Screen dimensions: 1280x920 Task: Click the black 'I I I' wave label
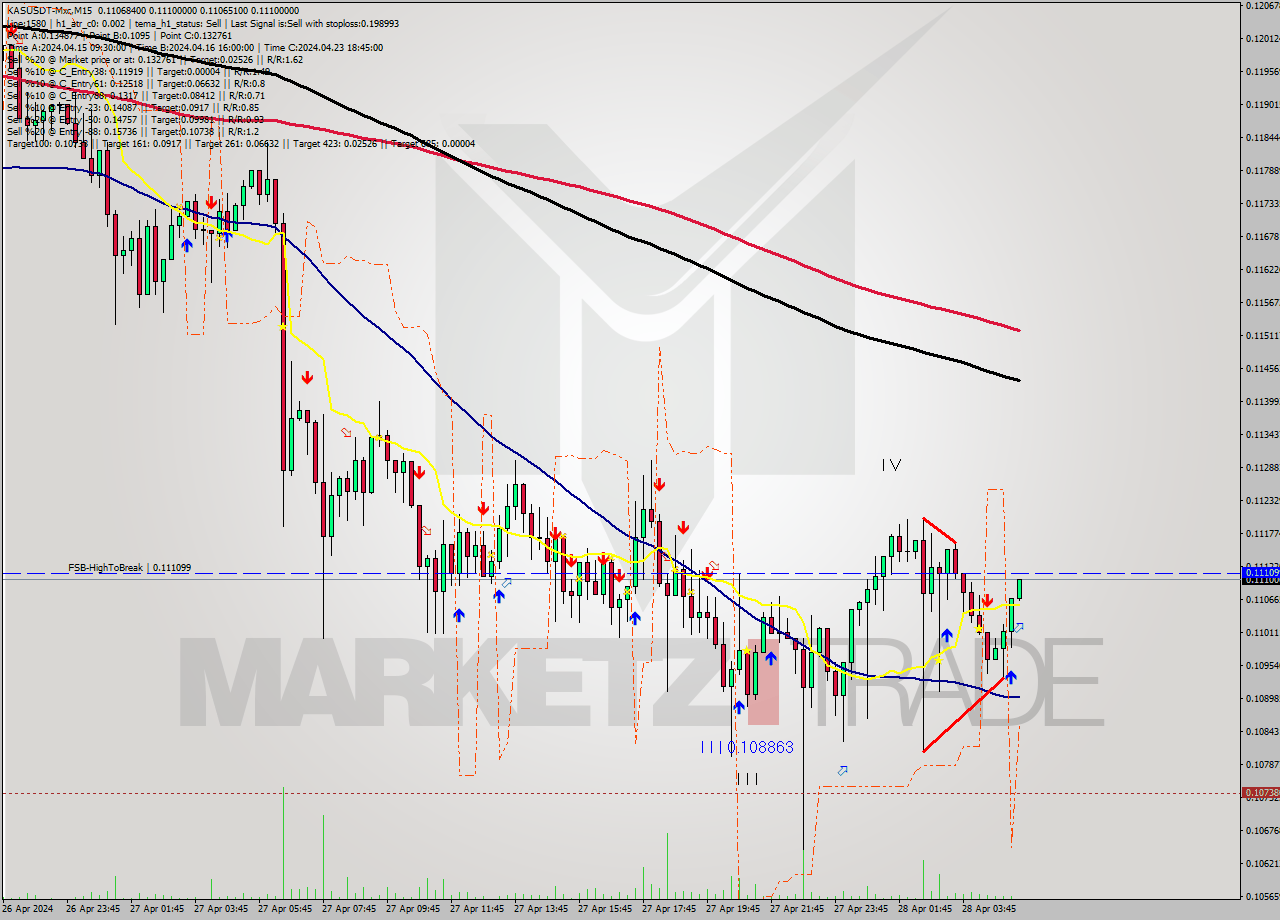point(746,778)
